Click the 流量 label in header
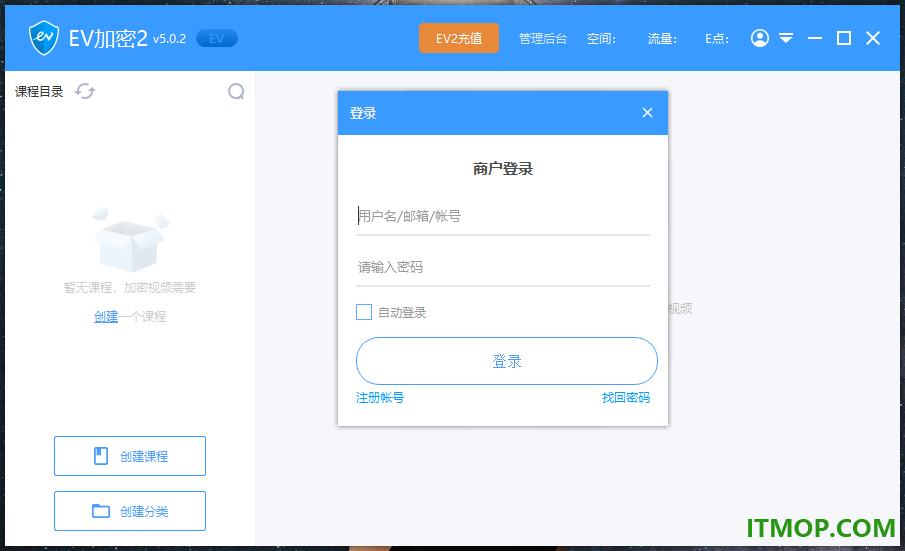Viewport: 905px width, 551px height. point(661,39)
